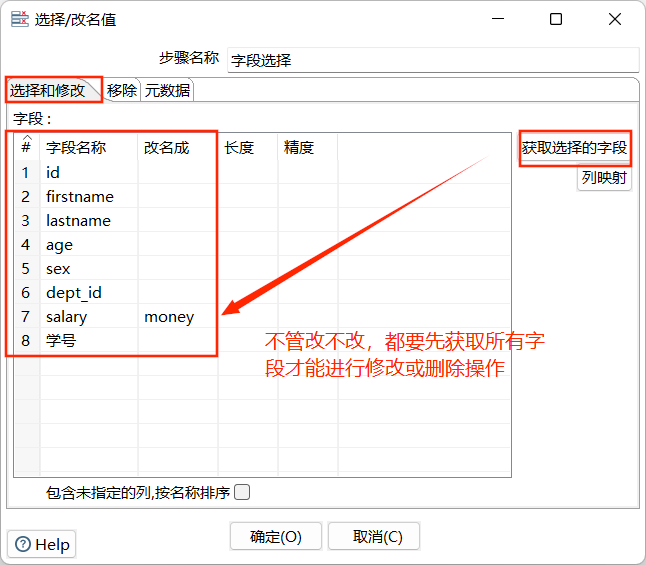Click row number 7

click(26, 316)
